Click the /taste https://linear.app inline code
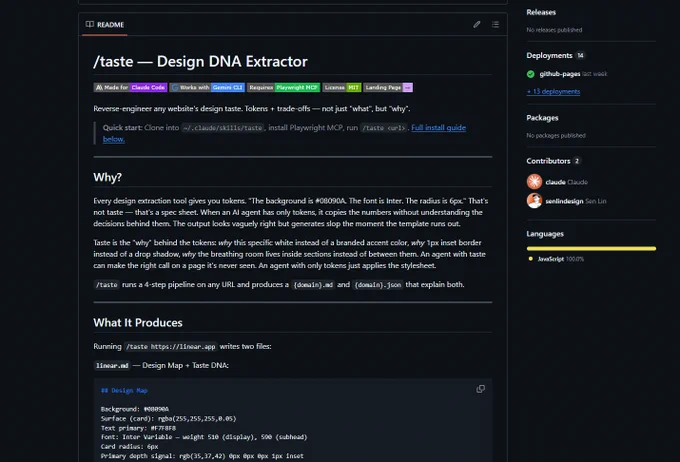The height and width of the screenshot is (462, 680). 171,347
